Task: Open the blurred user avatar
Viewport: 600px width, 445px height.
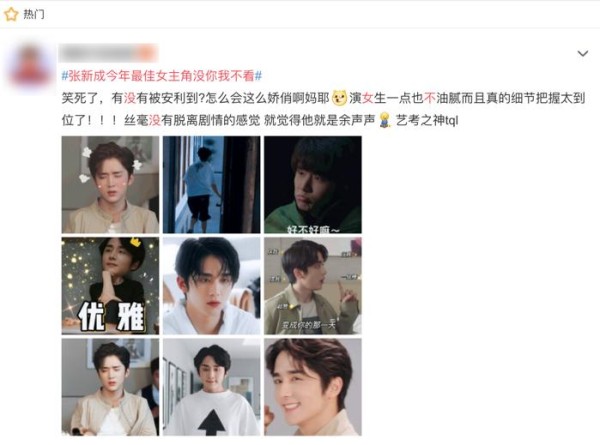Action: (x=31, y=66)
